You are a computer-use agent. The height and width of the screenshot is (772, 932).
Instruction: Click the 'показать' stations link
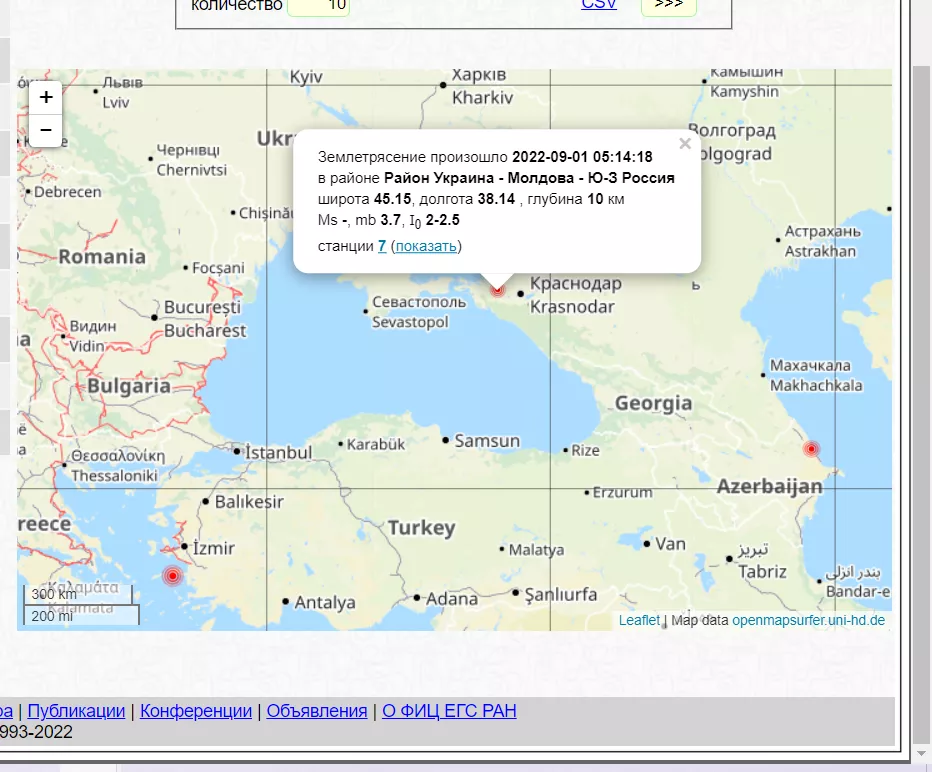click(427, 246)
